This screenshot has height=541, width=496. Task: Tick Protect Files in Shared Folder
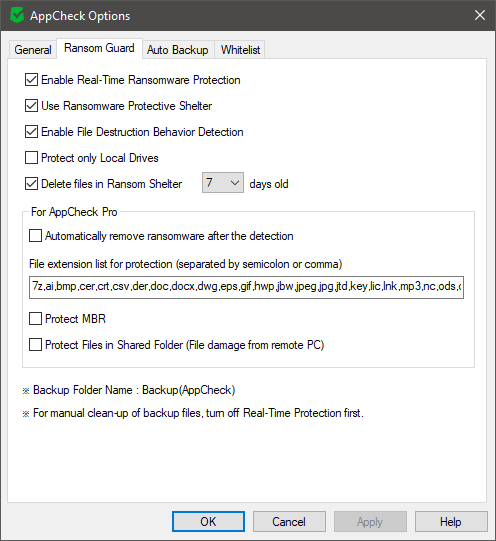click(x=35, y=345)
